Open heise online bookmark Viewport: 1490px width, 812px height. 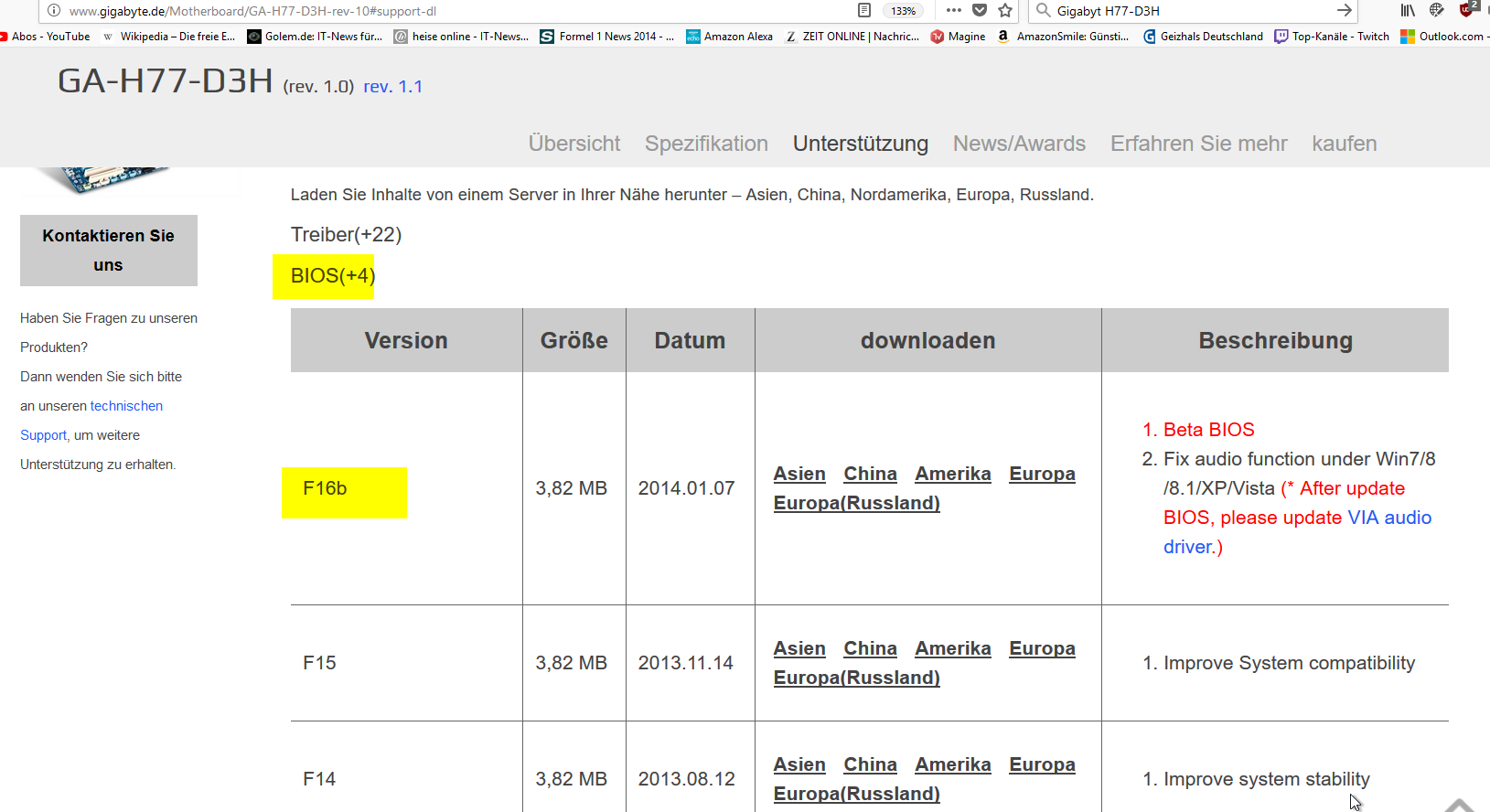462,37
